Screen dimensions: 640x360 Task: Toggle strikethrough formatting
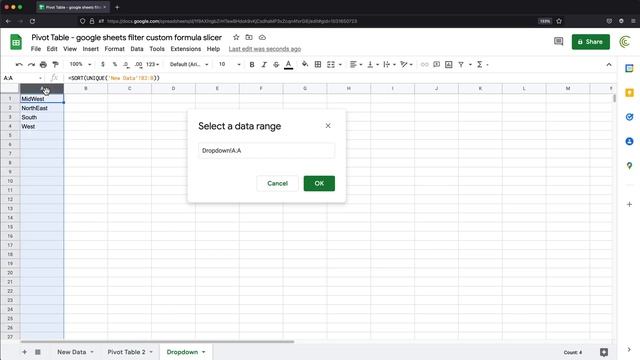coord(276,64)
